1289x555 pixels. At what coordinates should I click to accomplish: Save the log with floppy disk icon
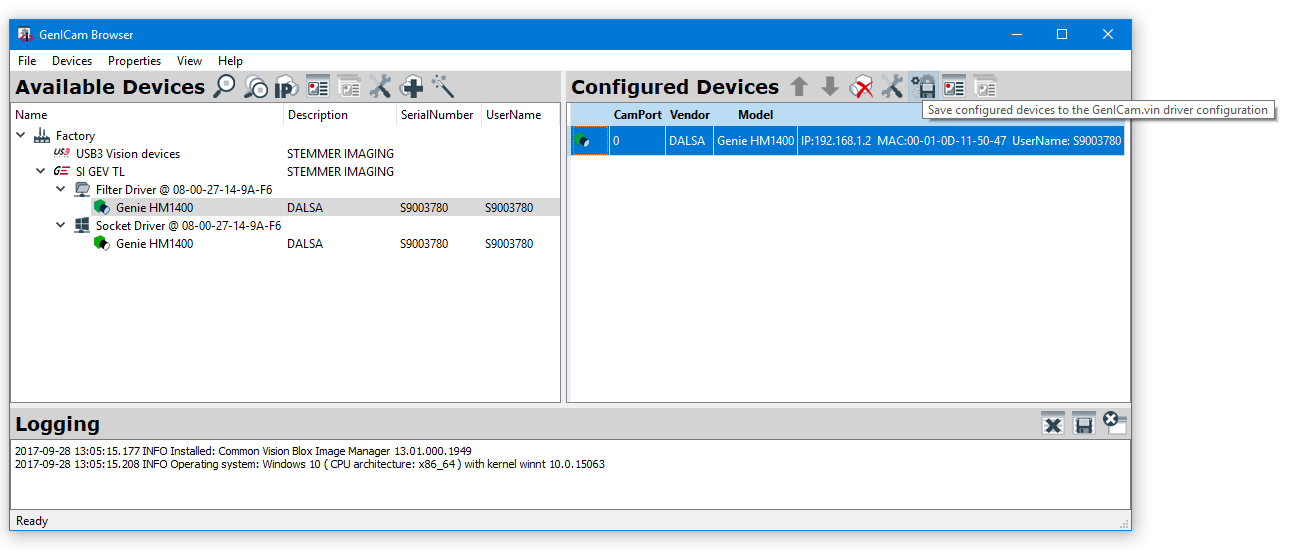point(1084,424)
